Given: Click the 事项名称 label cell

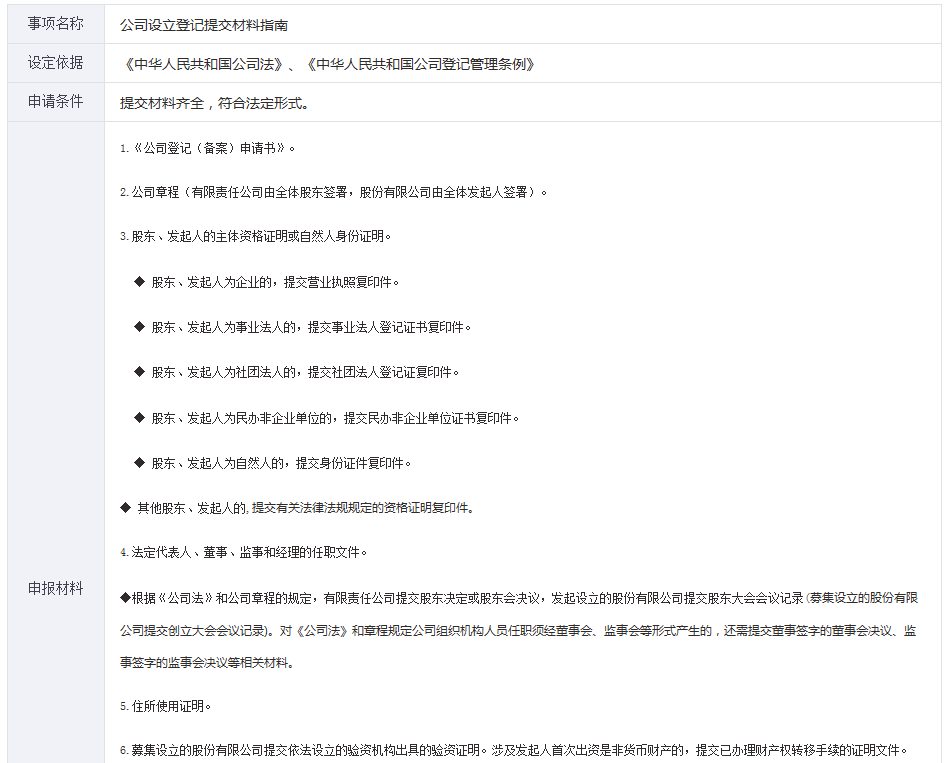Looking at the screenshot, I should point(55,24).
